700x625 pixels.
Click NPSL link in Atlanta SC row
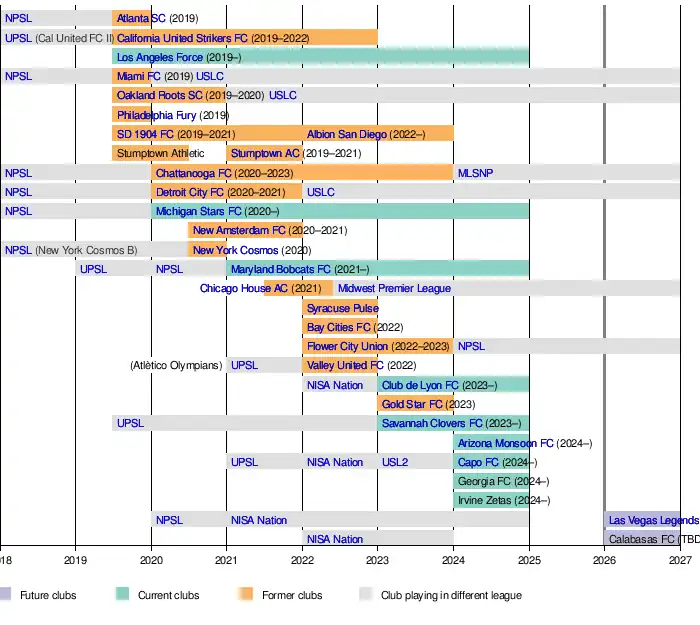[18, 18]
